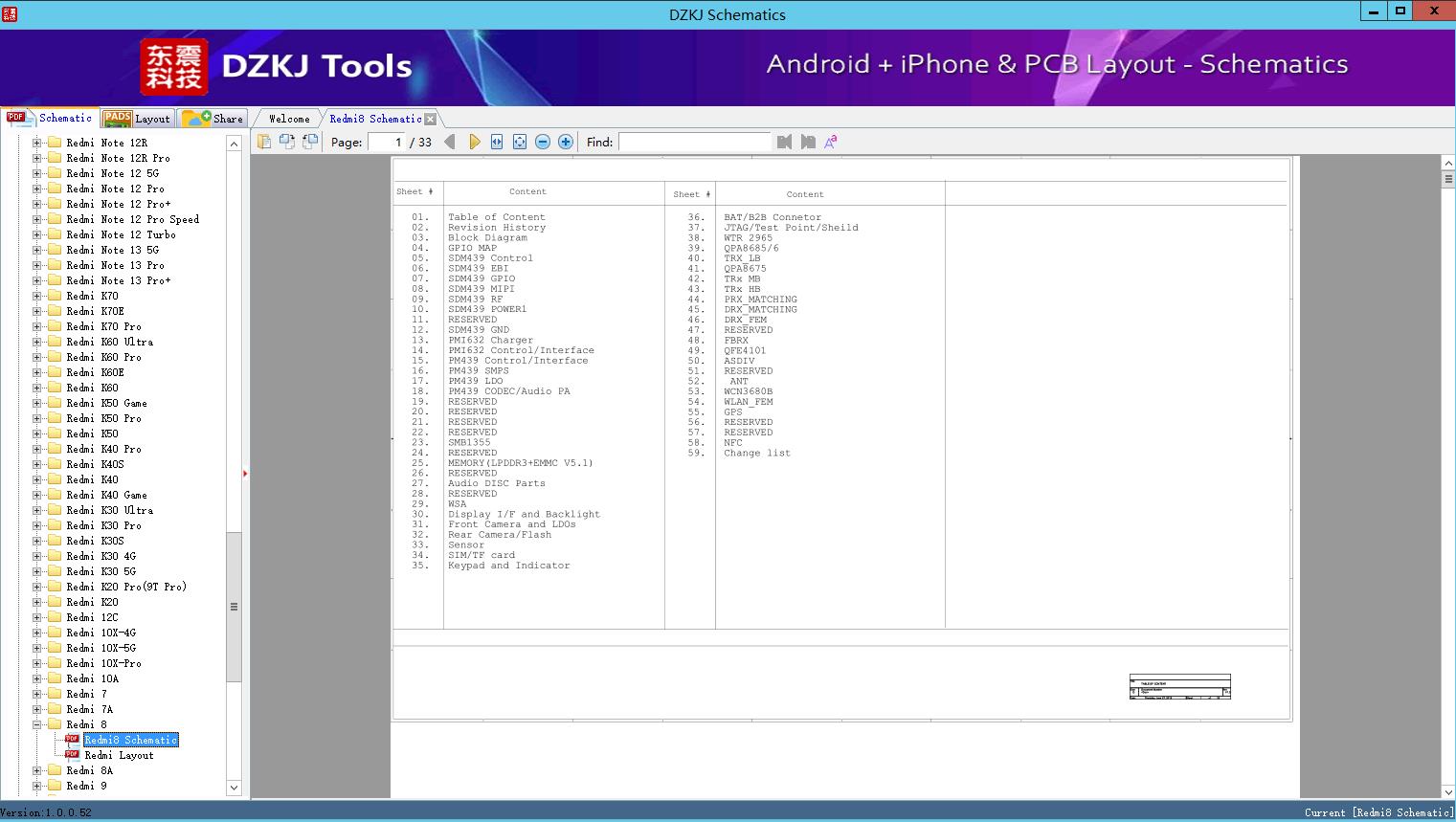Click the tree scrollbar up arrow
This screenshot has height=822, width=1456.
234,144
